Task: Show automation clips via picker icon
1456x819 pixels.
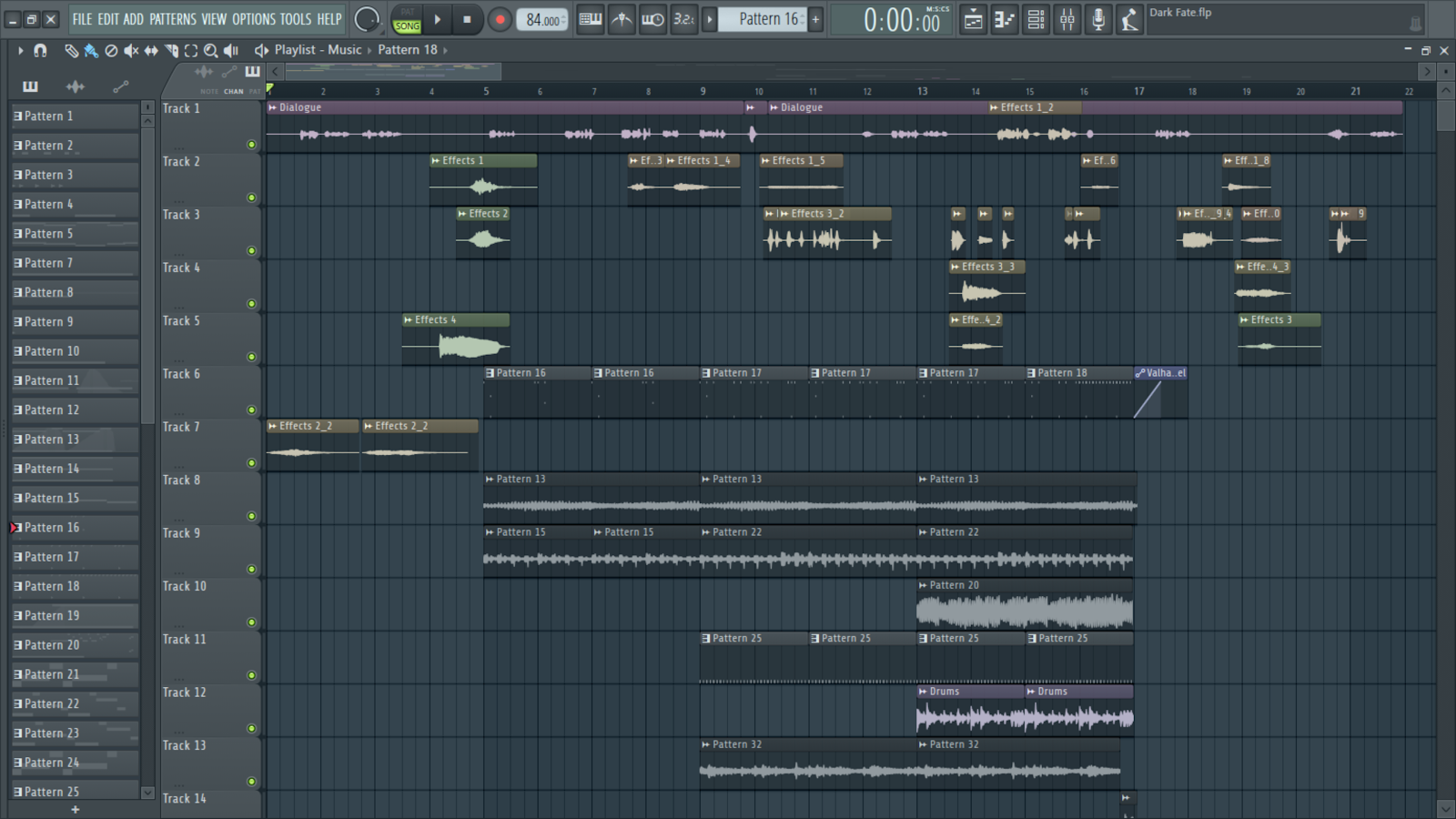Action: (x=120, y=86)
